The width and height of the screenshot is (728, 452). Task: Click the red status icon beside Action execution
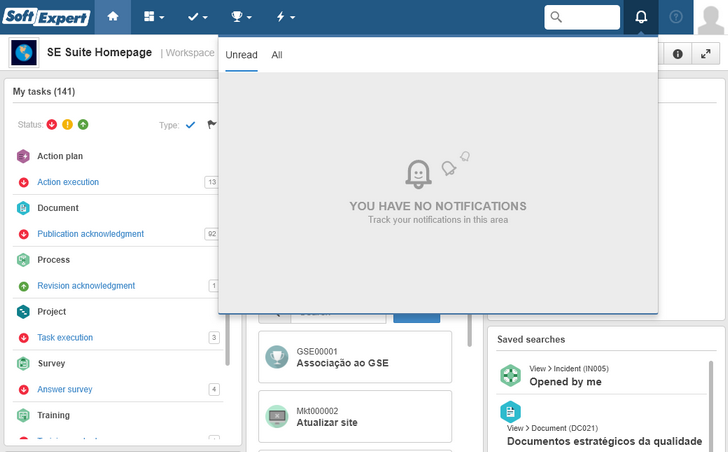click(x=24, y=182)
